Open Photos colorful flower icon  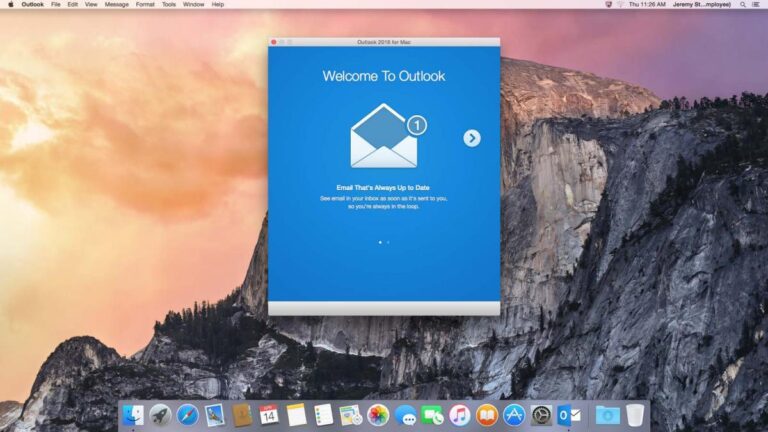(x=378, y=415)
